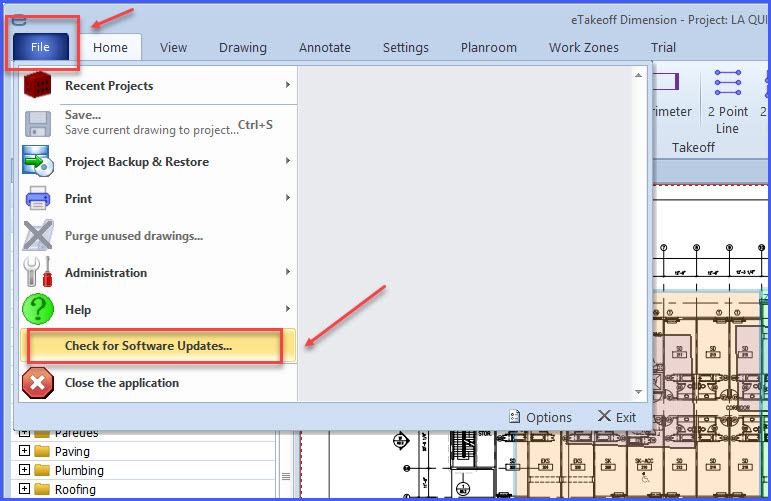
Task: Click the Save floppy disk icon
Action: (x=37, y=123)
